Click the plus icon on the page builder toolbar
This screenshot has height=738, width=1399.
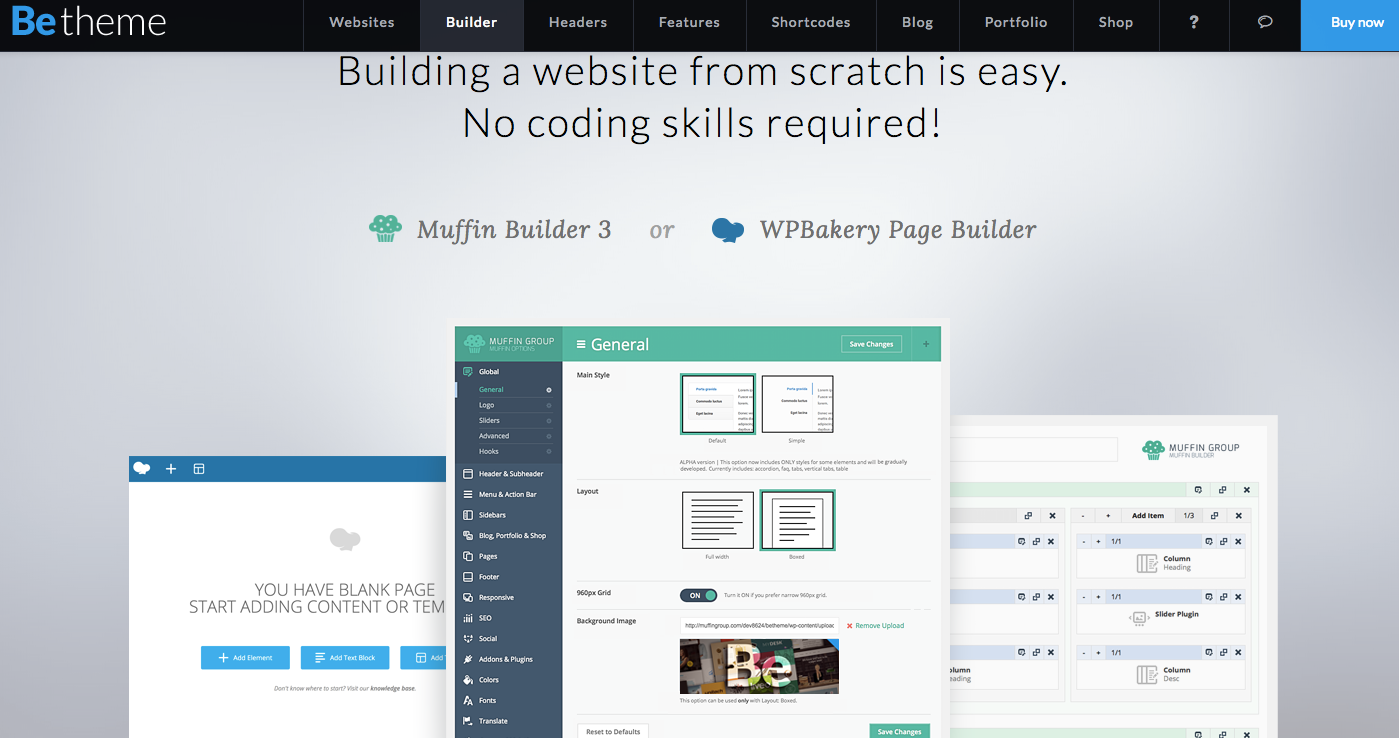(x=170, y=468)
